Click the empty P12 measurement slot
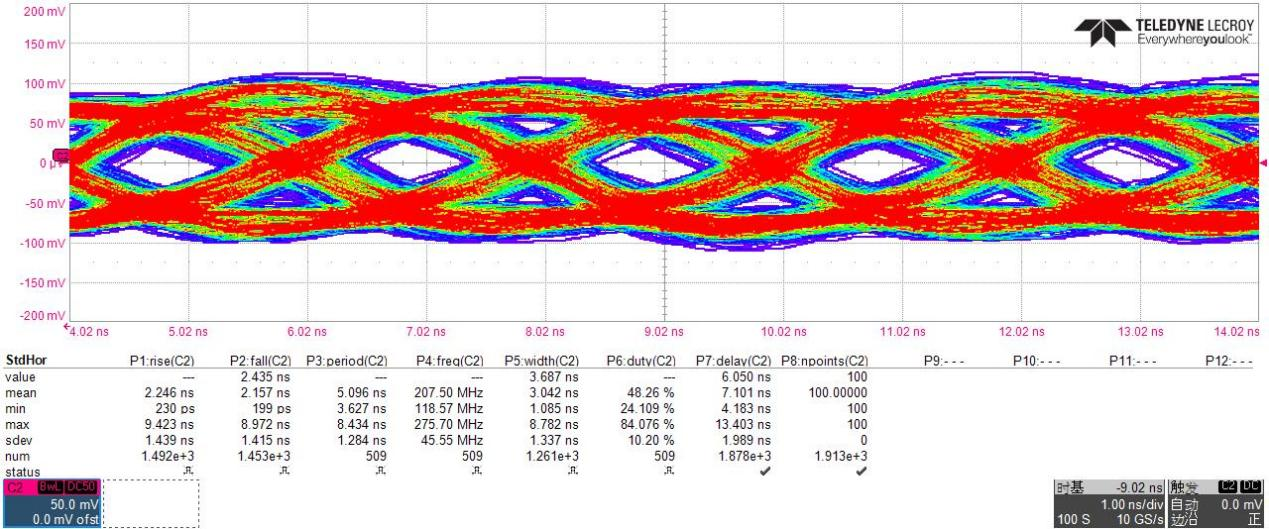 click(1230, 359)
